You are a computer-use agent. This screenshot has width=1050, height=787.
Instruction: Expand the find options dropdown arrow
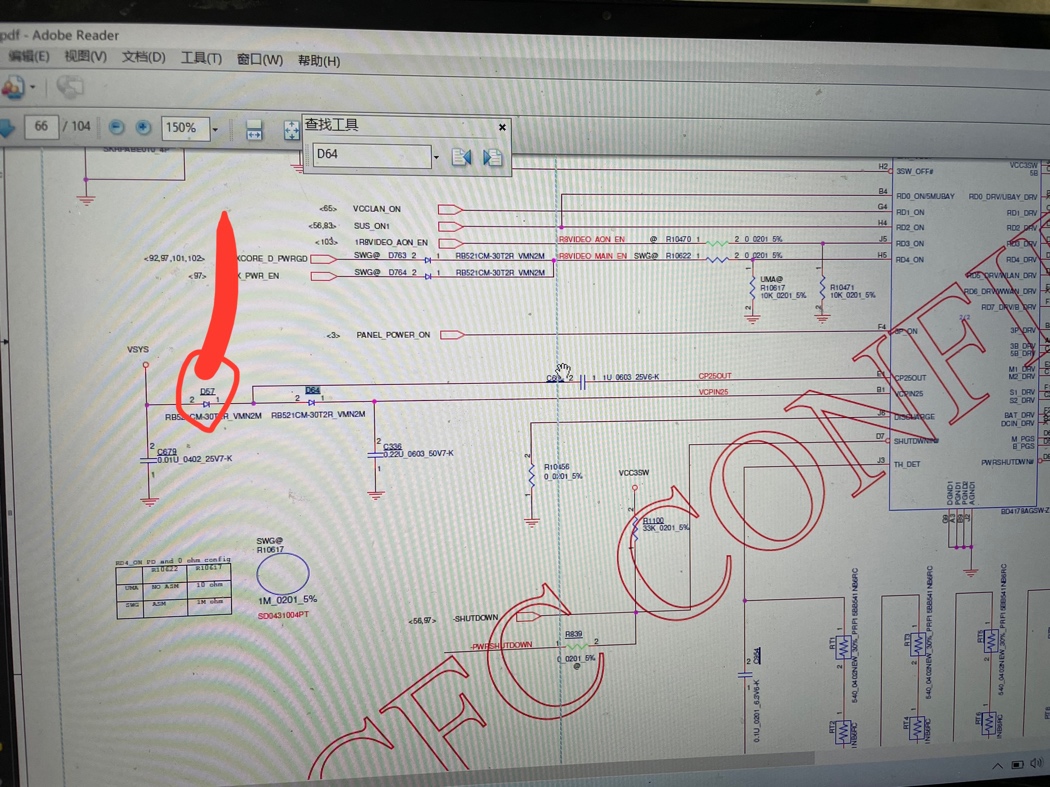coord(436,157)
